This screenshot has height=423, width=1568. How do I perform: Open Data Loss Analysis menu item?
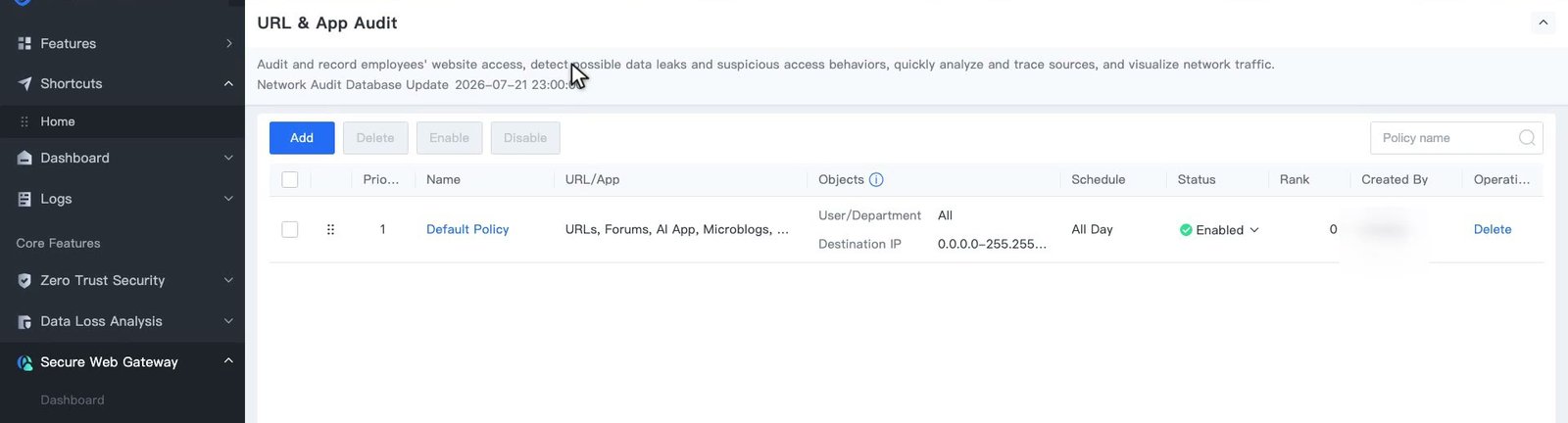tap(101, 322)
